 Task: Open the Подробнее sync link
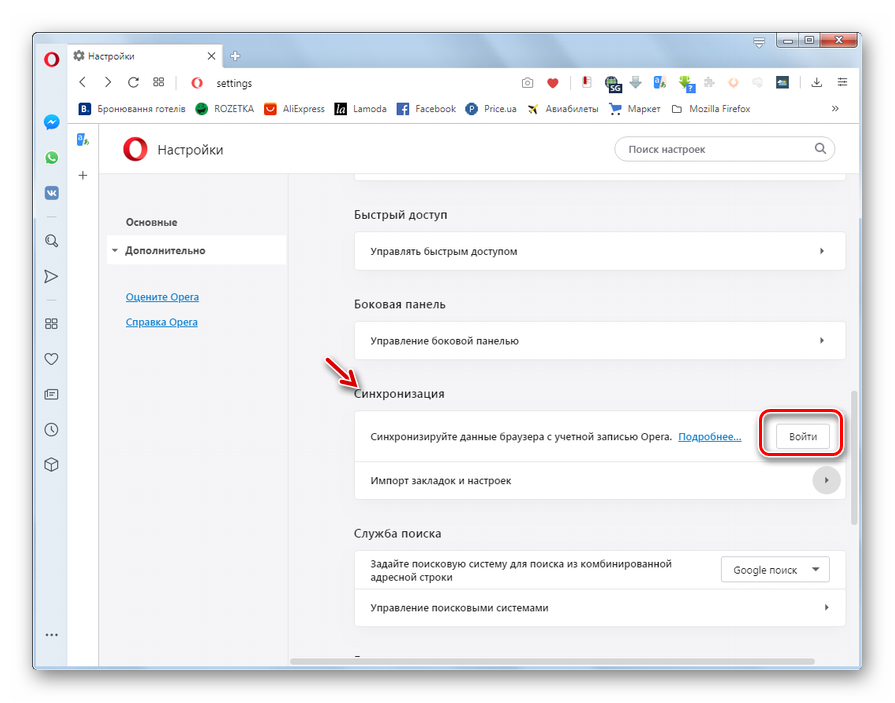pos(709,437)
